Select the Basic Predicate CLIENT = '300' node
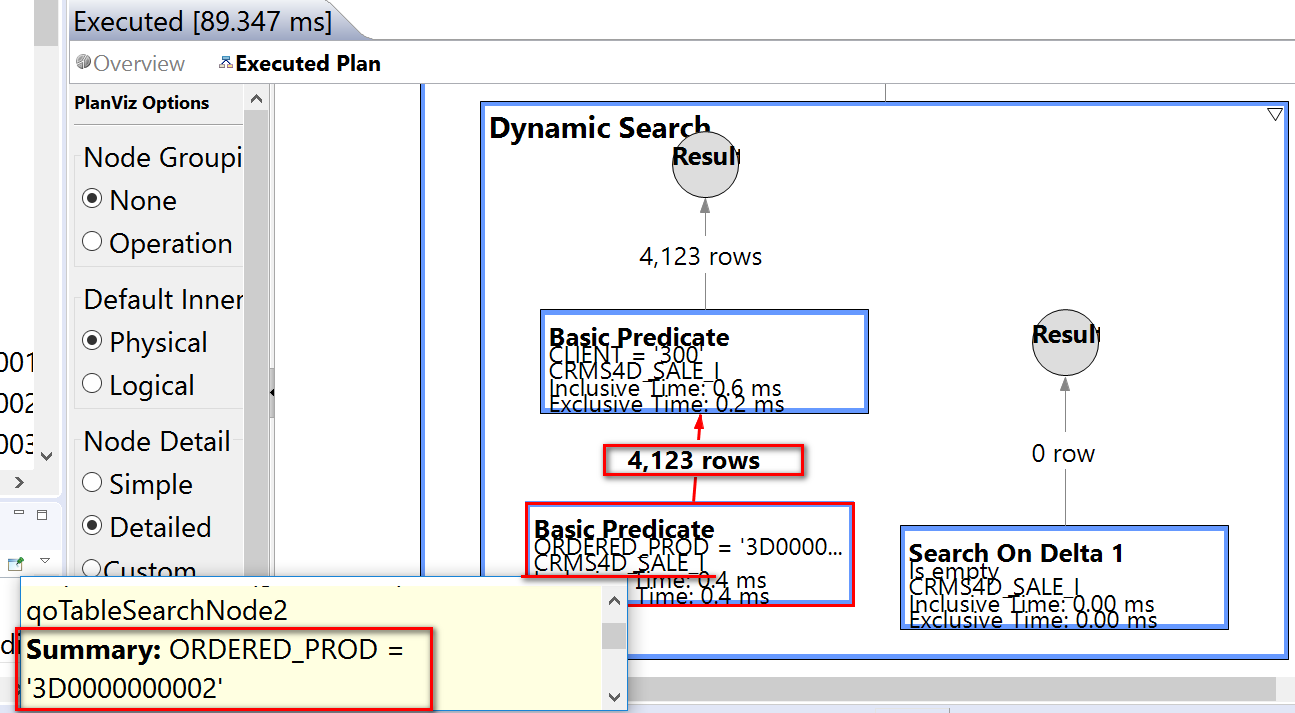The width and height of the screenshot is (1295, 713). pos(704,361)
